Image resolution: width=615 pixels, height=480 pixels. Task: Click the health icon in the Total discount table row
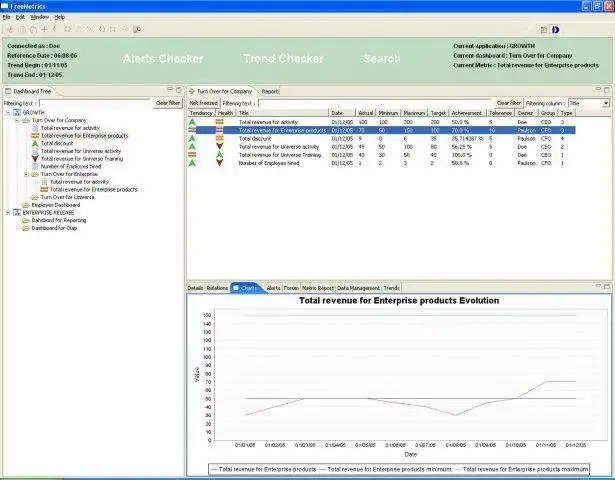pos(220,138)
